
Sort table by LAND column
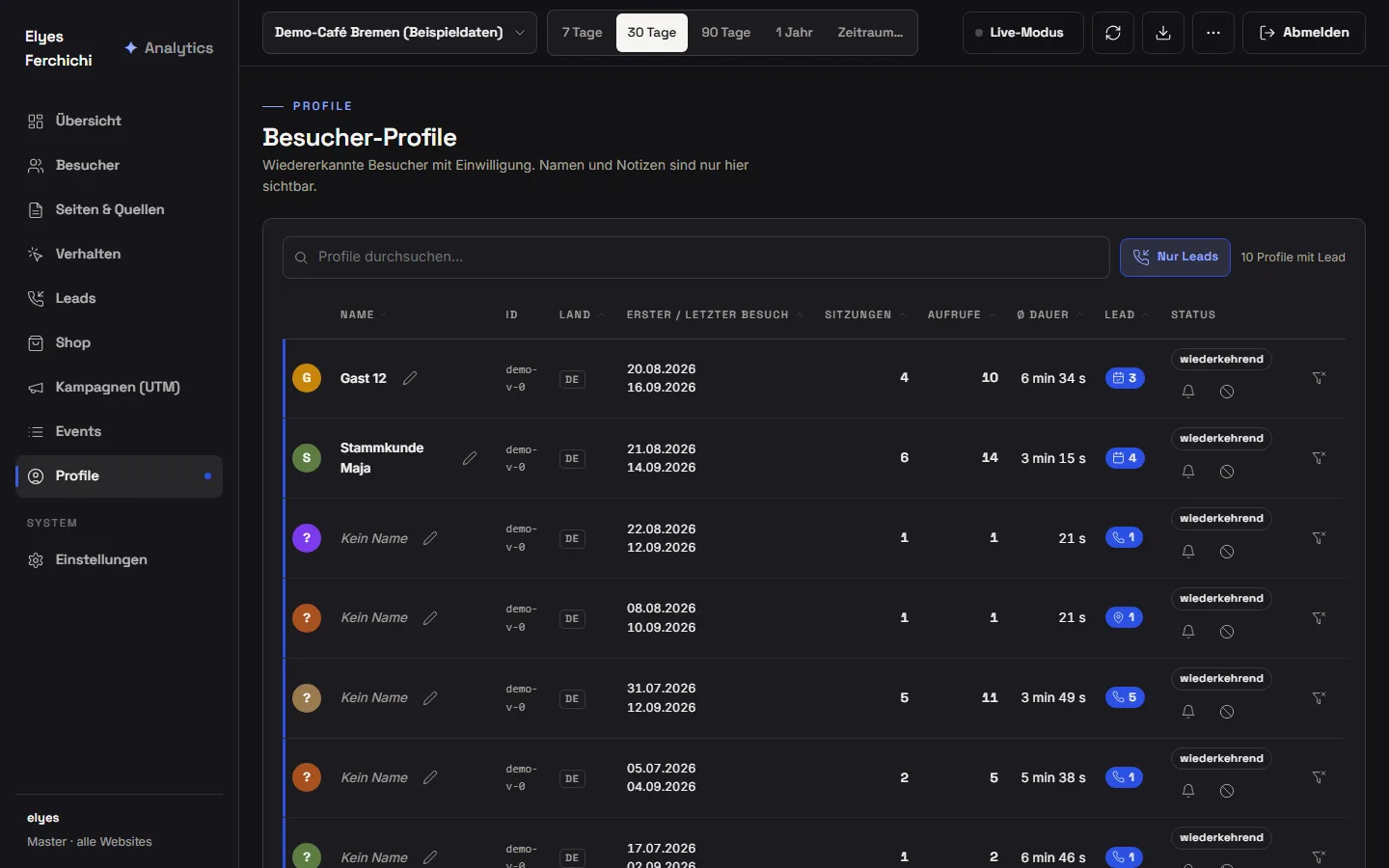[x=582, y=315]
